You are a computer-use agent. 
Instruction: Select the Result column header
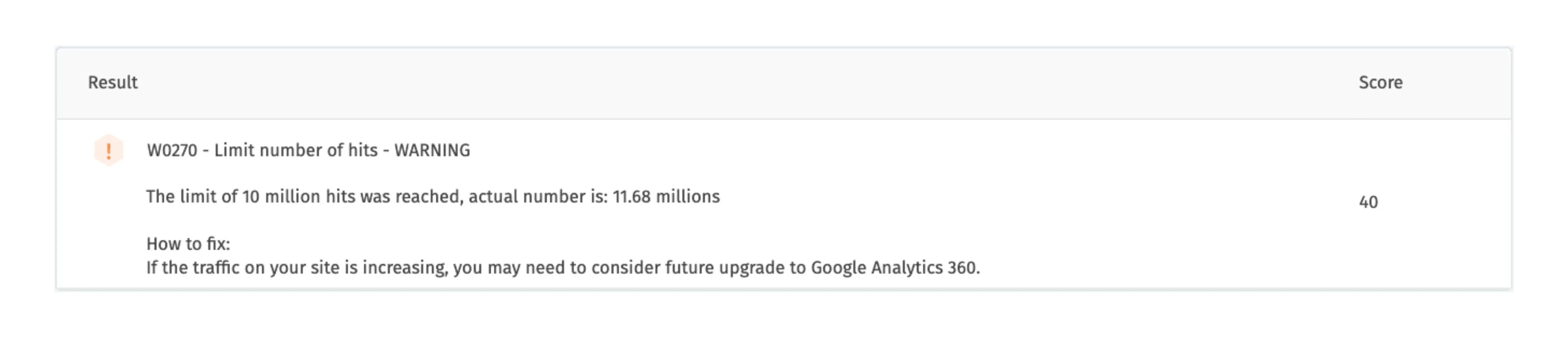[113, 82]
